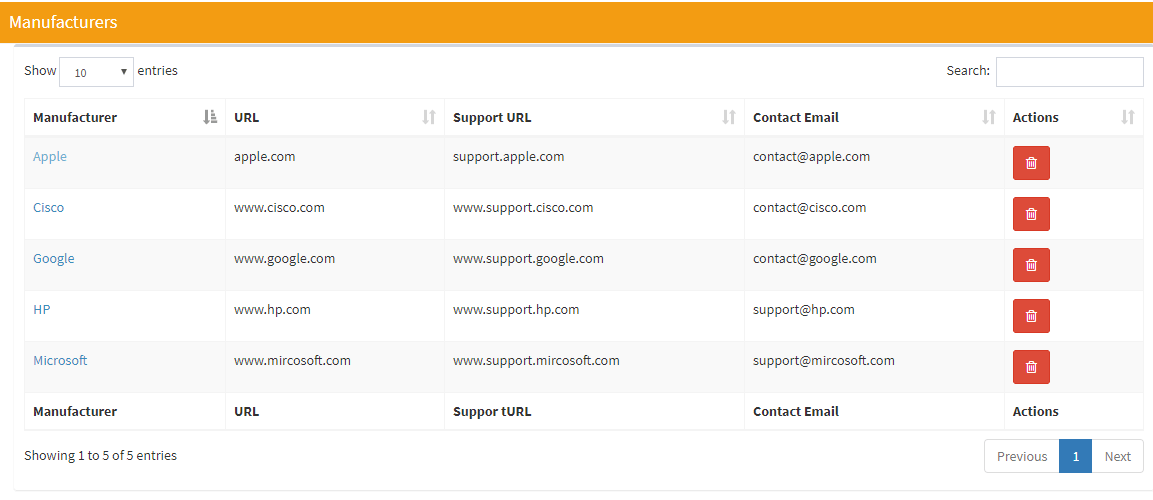Select www.support.google.com cell
This screenshot has width=1153, height=500.
594,265
